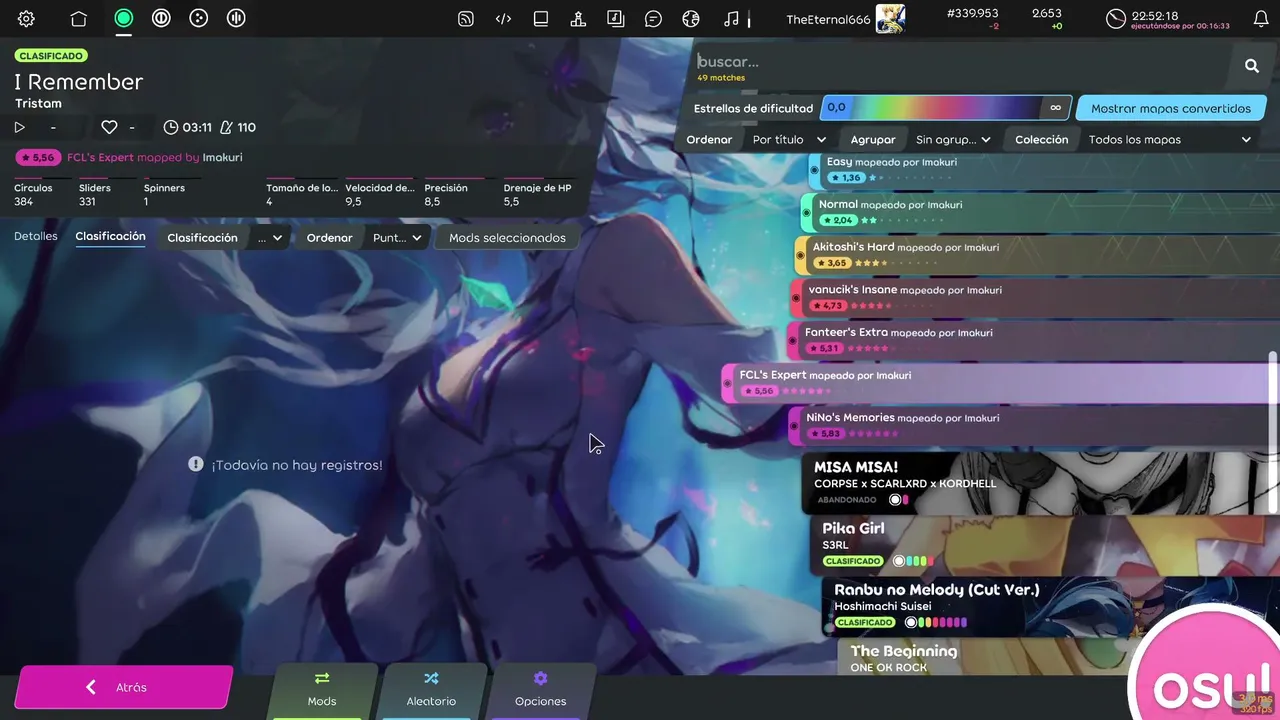Image resolution: width=1280 pixels, height=720 pixels.
Task: Open the beatmap listing icon
Action: coord(616,18)
